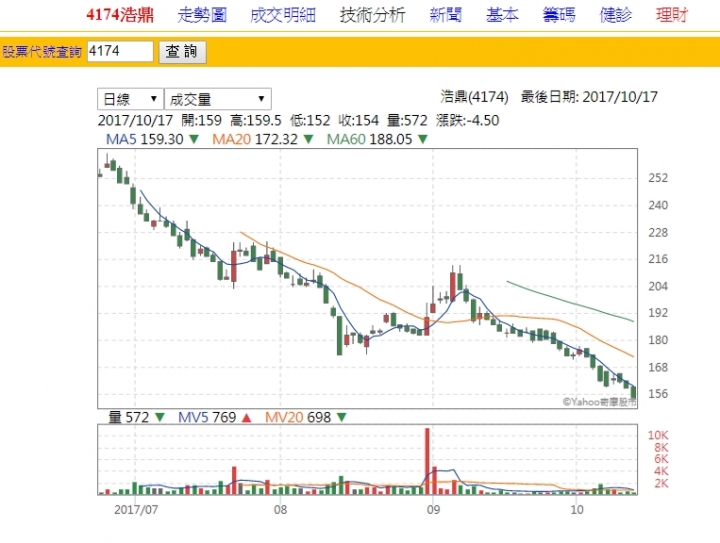Open the 理財 tab
Viewport: 720px width, 543px height.
point(672,15)
